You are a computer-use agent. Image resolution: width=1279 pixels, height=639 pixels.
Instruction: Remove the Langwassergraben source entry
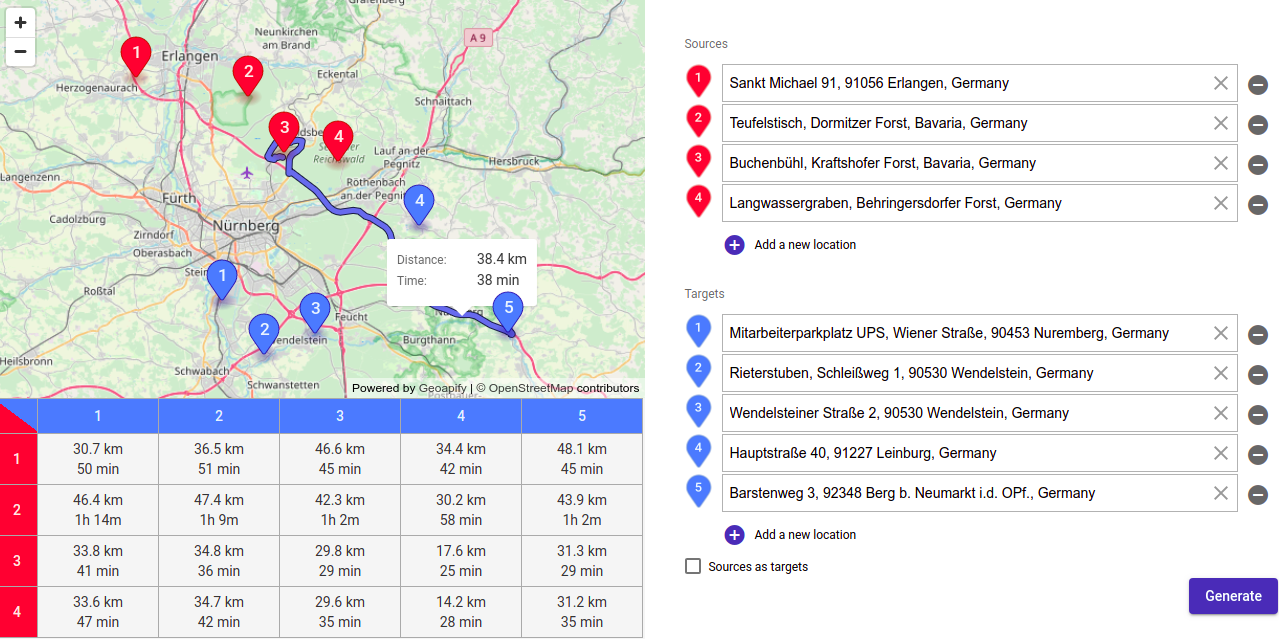click(x=1258, y=204)
